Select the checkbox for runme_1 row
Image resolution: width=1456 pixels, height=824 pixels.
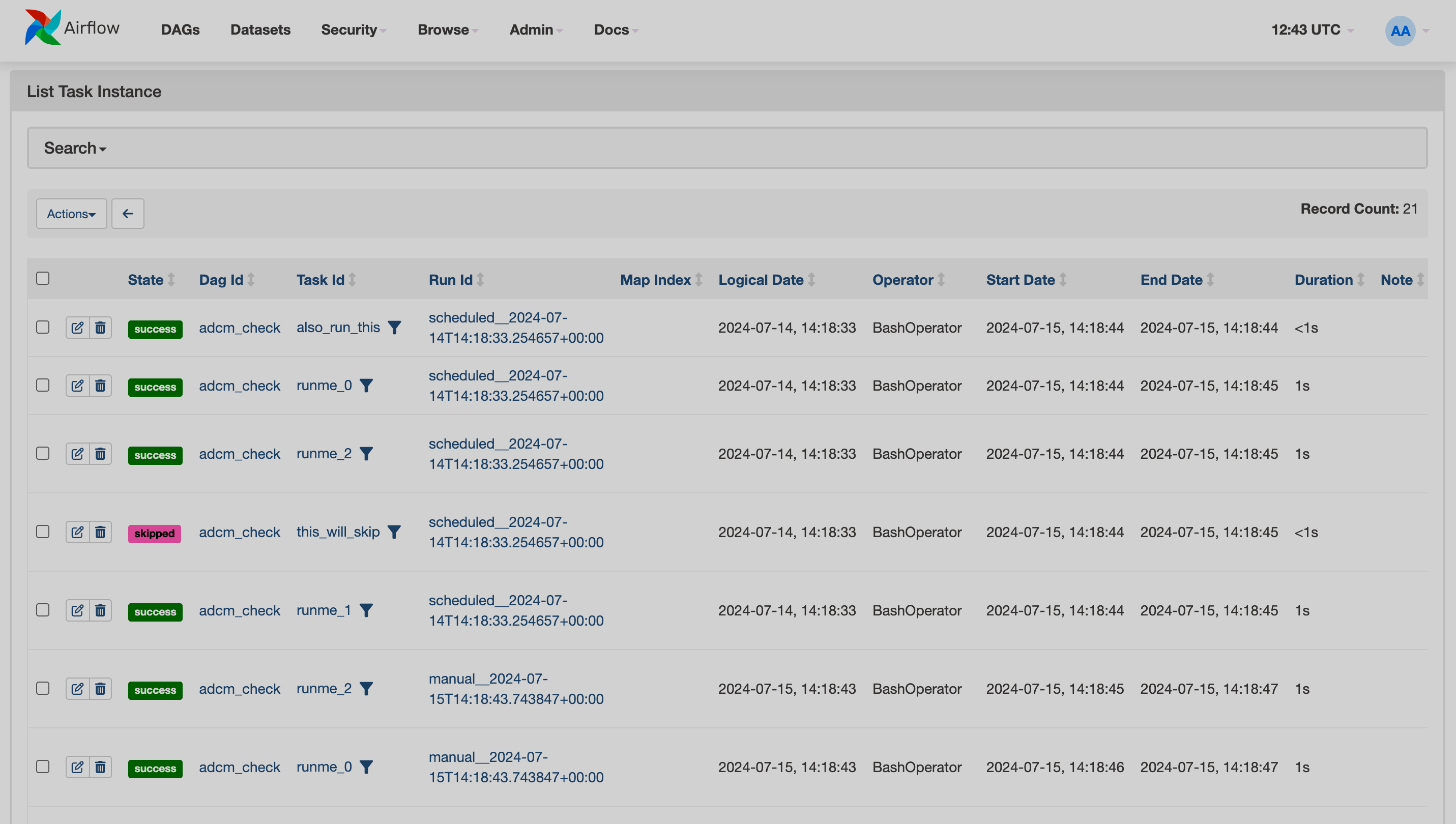(x=43, y=610)
